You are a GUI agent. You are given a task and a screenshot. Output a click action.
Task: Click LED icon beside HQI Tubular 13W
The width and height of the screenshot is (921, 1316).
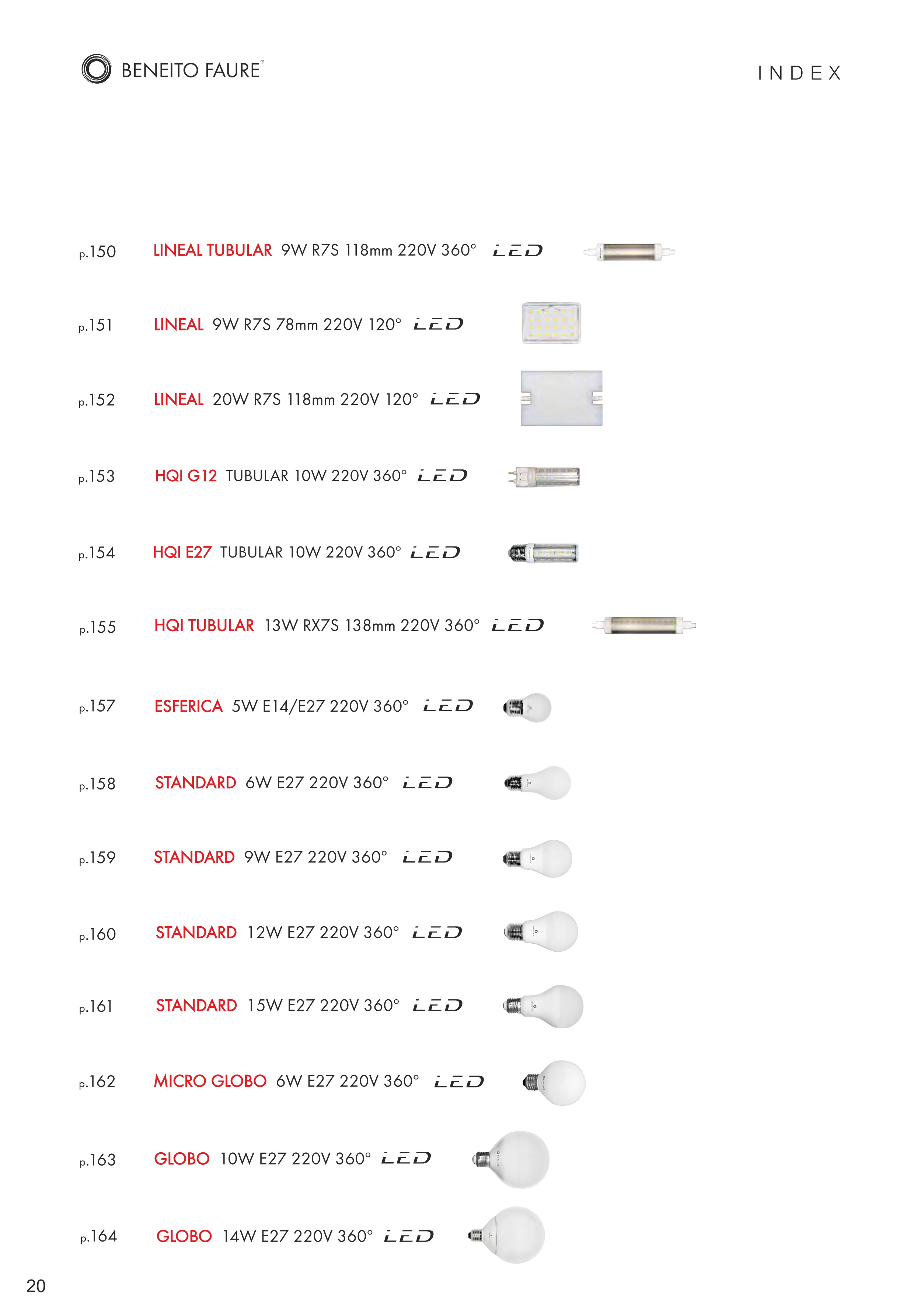point(517,625)
